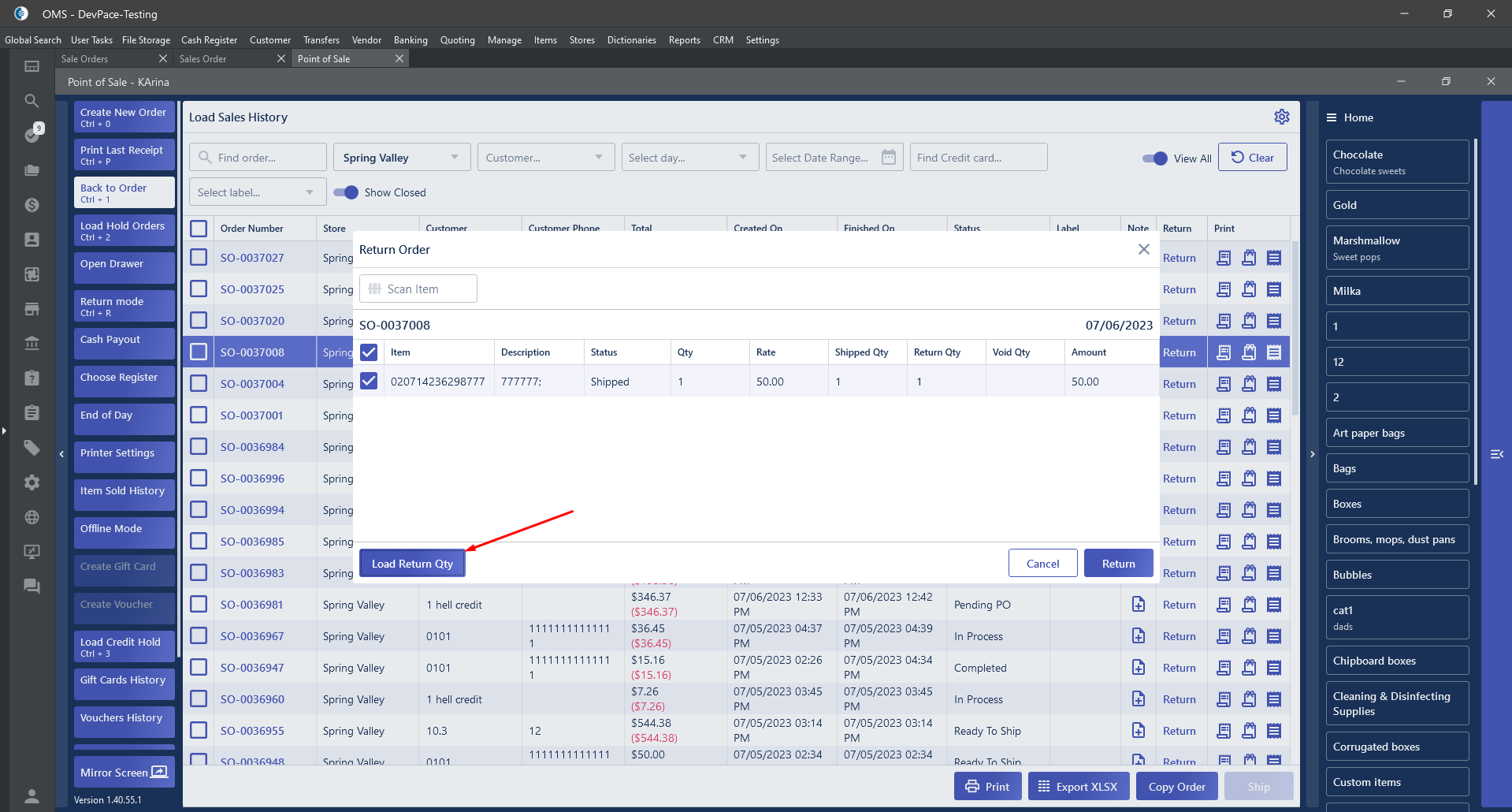
Task: Click the list print icon for SO-0037004
Action: point(1273,384)
